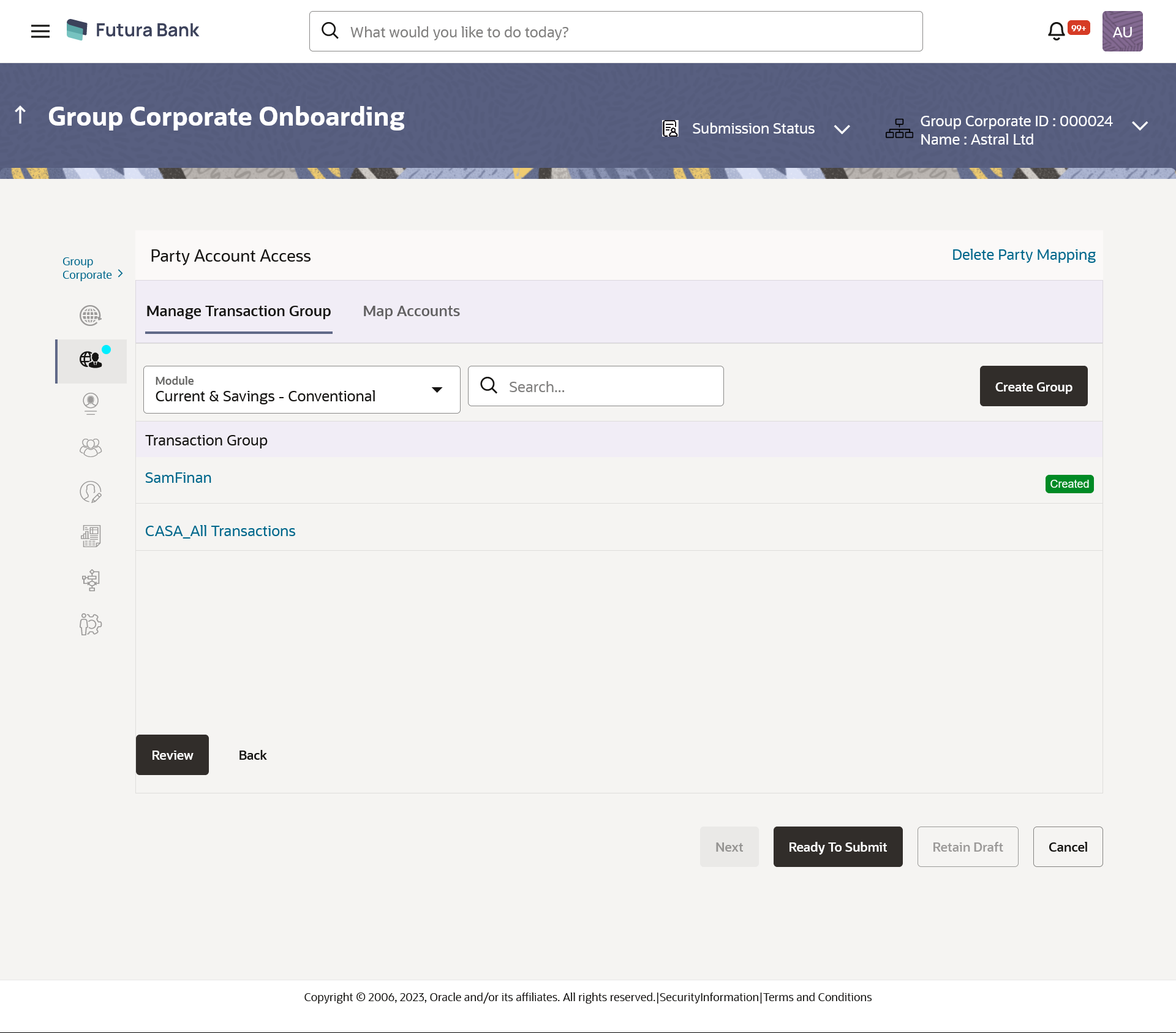Open the approval rules gear-people sidebar icon

click(91, 624)
